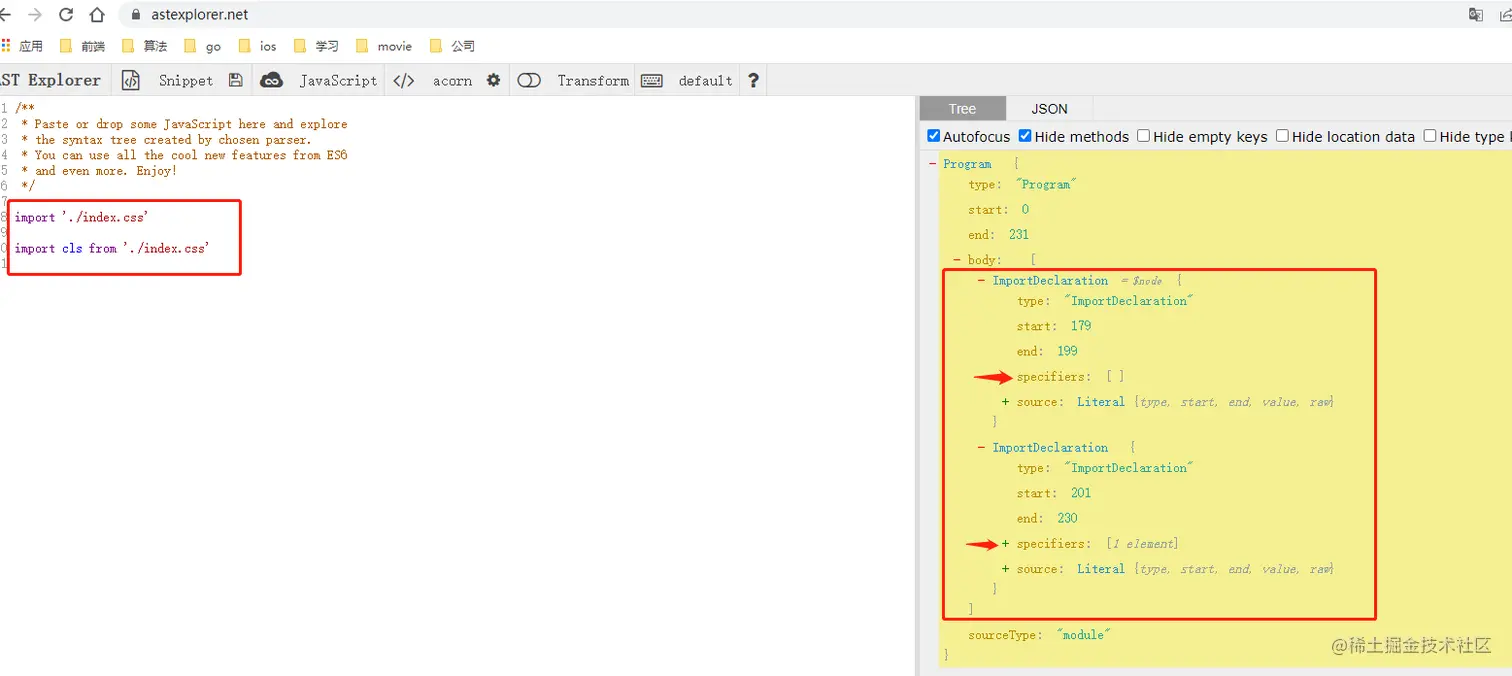Open the 前端 bookmark folder
Viewport: 1512px width, 676px height.
[x=83, y=46]
